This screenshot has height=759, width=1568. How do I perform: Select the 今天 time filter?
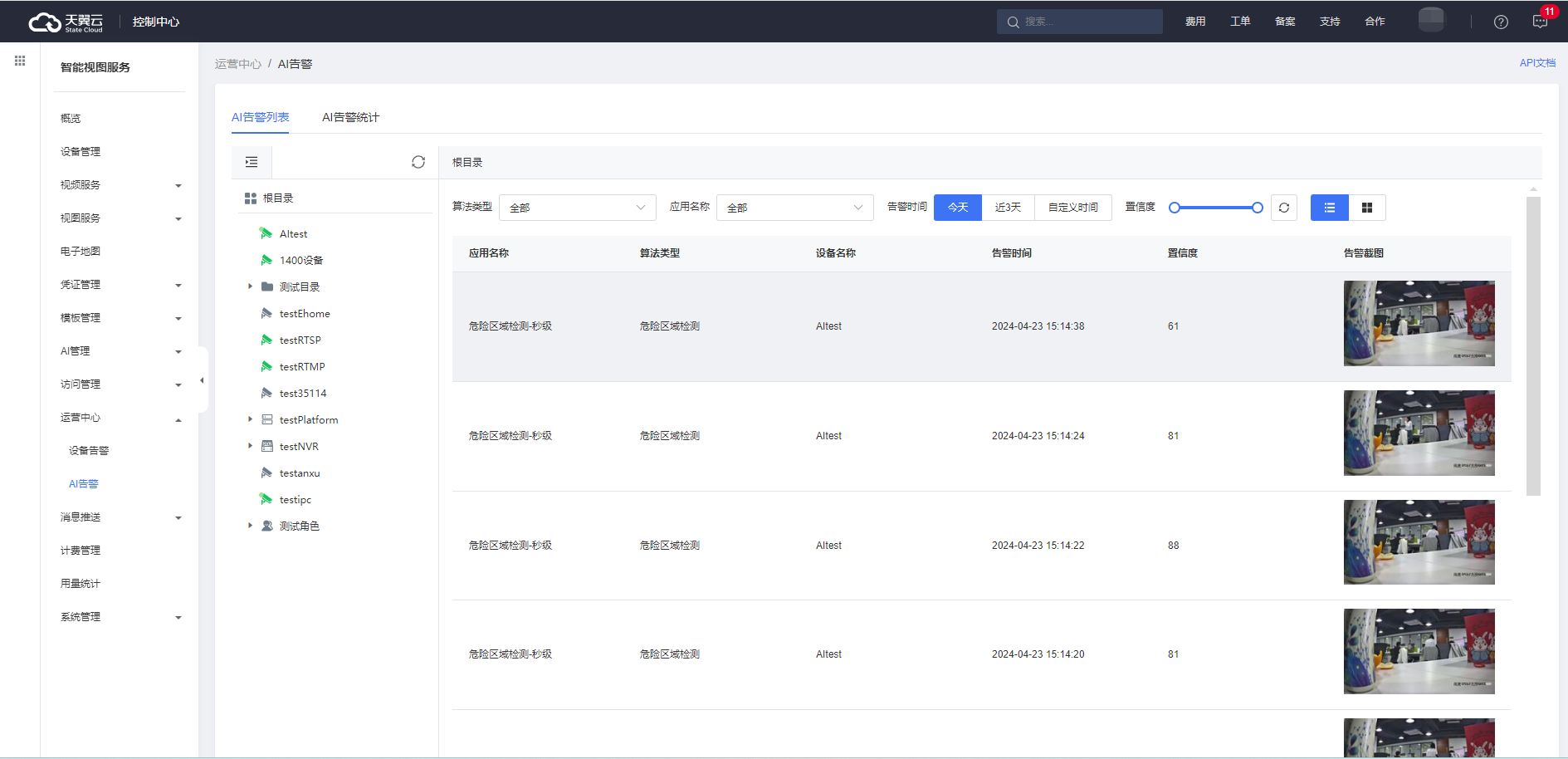[958, 208]
